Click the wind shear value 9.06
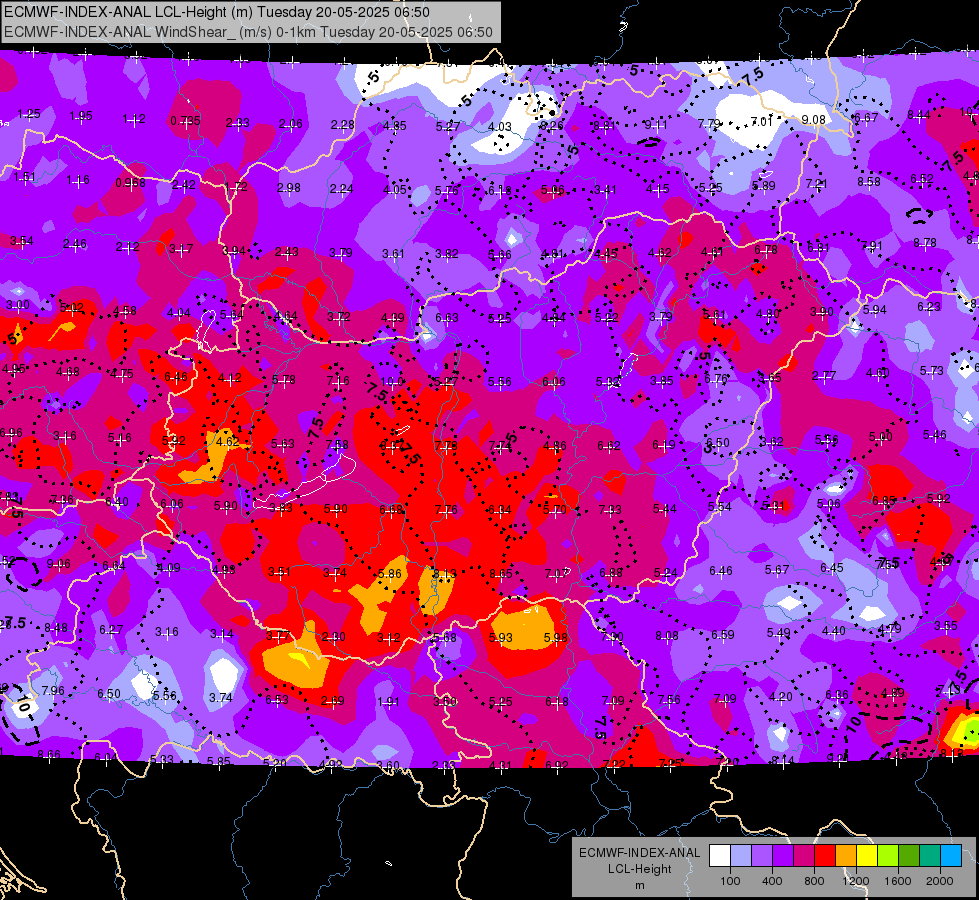The image size is (979, 900). 59,564
